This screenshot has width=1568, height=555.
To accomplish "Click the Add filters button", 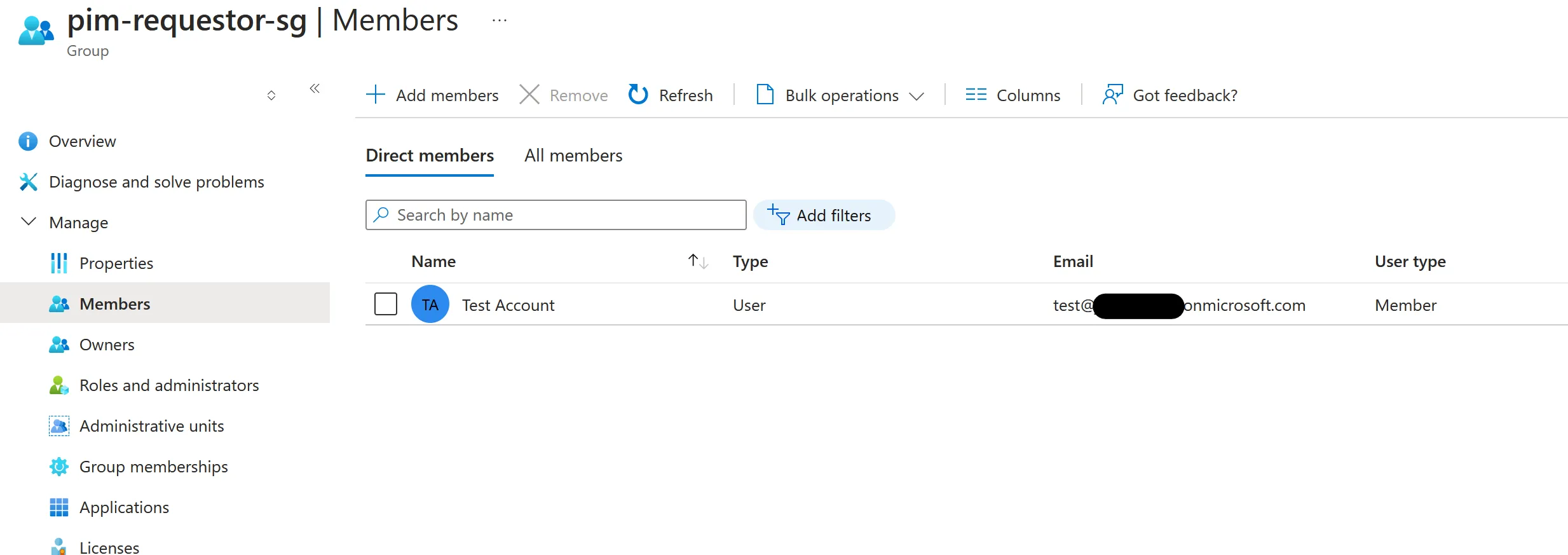I will (823, 216).
